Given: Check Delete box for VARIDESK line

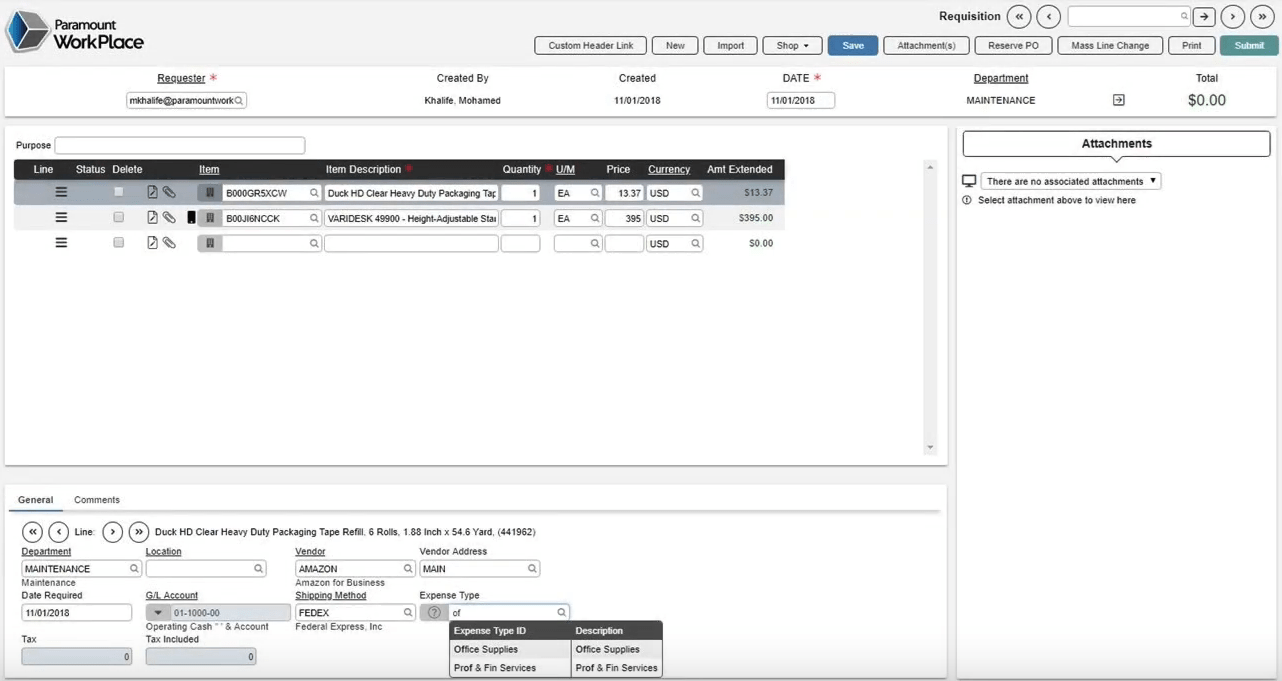Looking at the screenshot, I should click(x=119, y=217).
